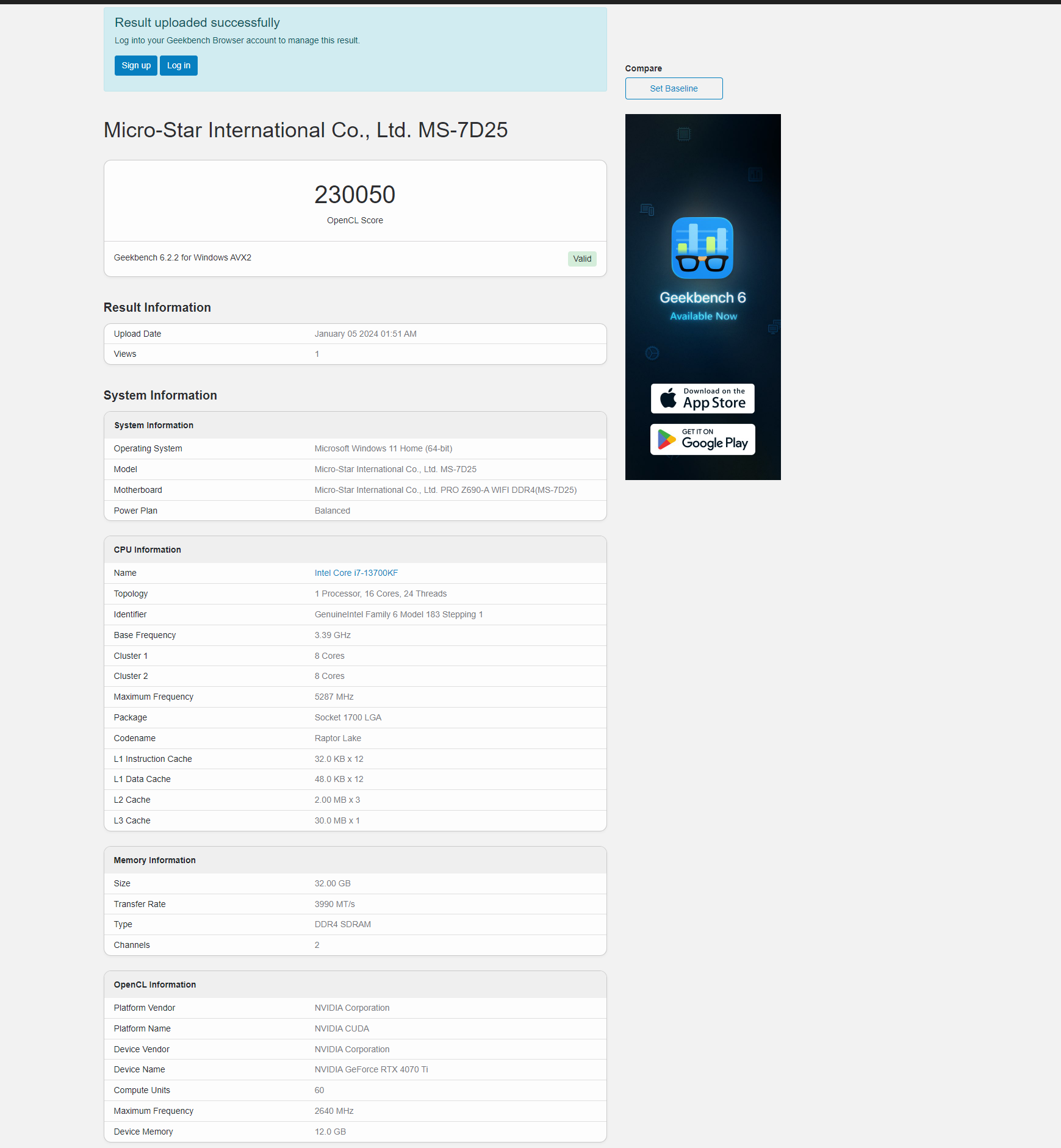Click the Device Vendor row label
This screenshot has height=1148, width=1061.
[x=142, y=1049]
